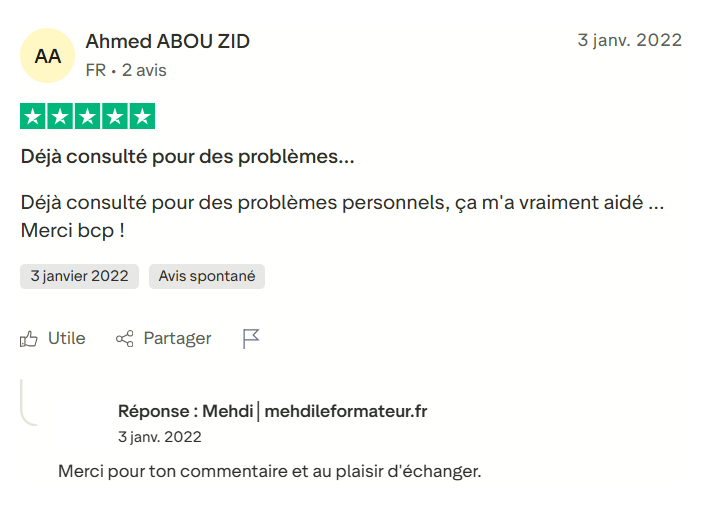Click the fifth green star in the rating

pos(142,117)
